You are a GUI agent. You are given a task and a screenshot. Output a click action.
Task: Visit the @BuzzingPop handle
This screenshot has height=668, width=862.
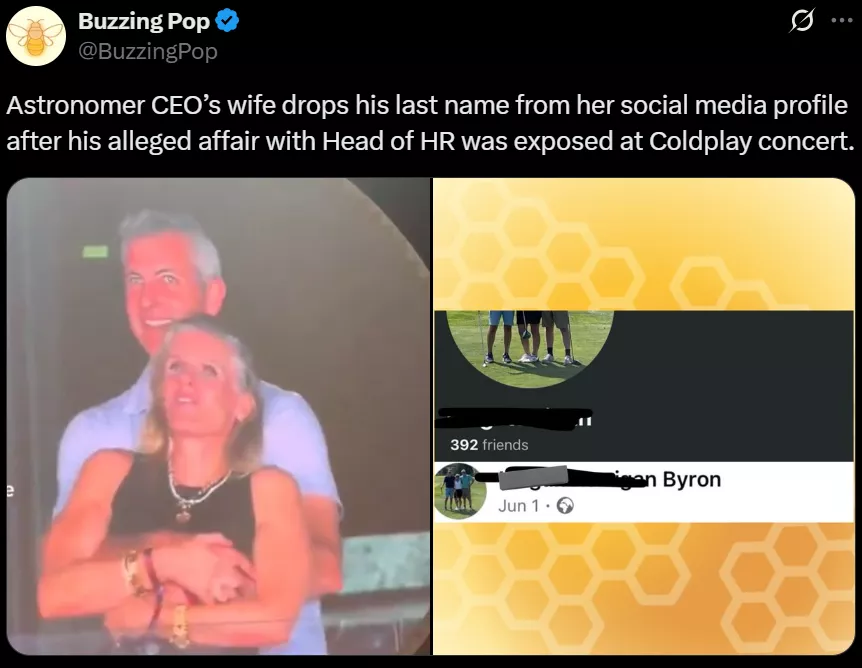coord(148,51)
